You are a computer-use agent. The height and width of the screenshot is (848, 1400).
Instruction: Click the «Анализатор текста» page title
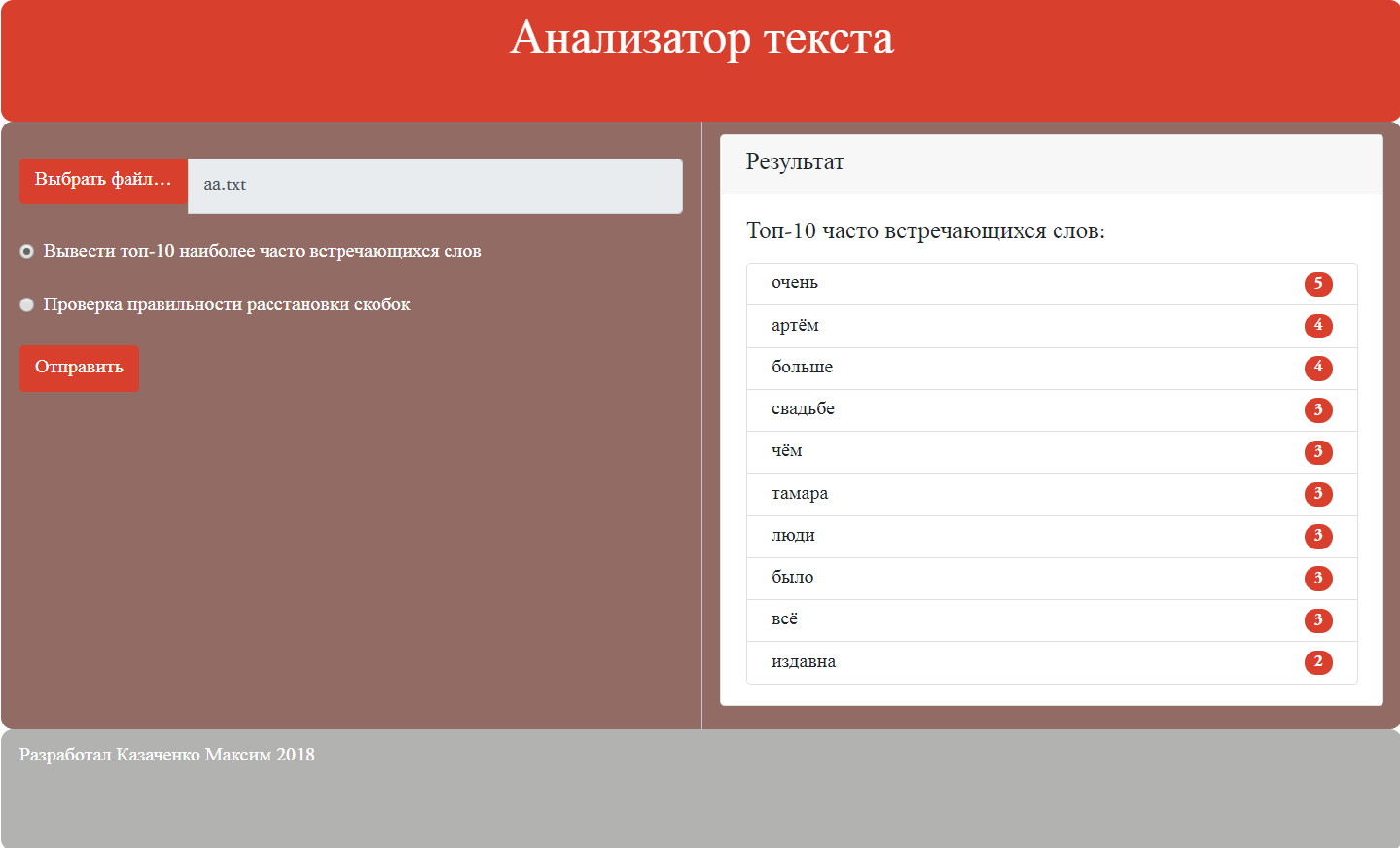[700, 40]
